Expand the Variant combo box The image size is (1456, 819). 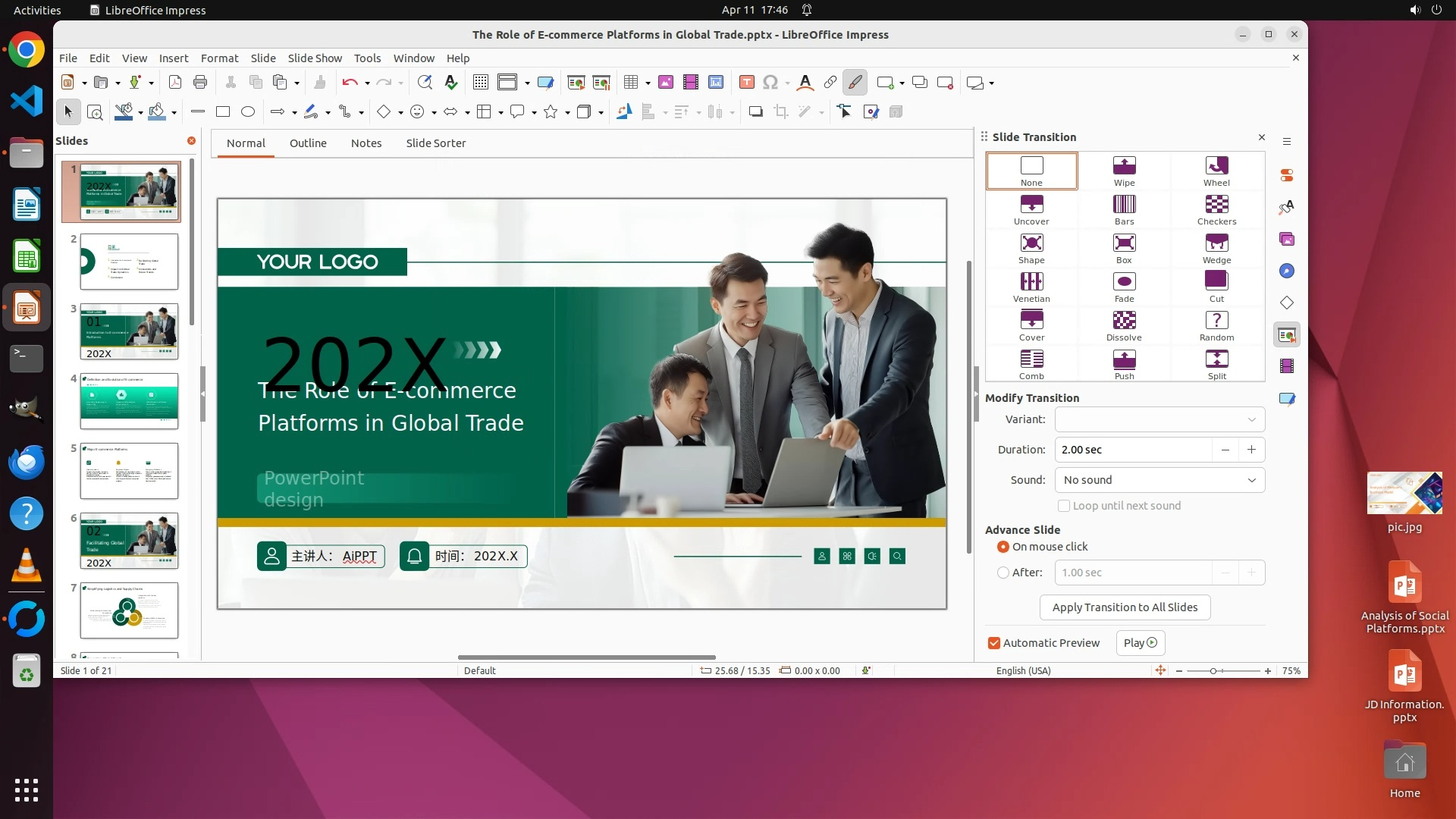coord(1251,419)
